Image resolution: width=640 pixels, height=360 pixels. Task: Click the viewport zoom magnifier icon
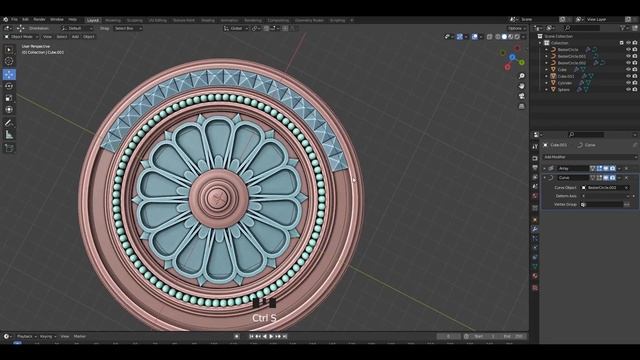pos(522,76)
